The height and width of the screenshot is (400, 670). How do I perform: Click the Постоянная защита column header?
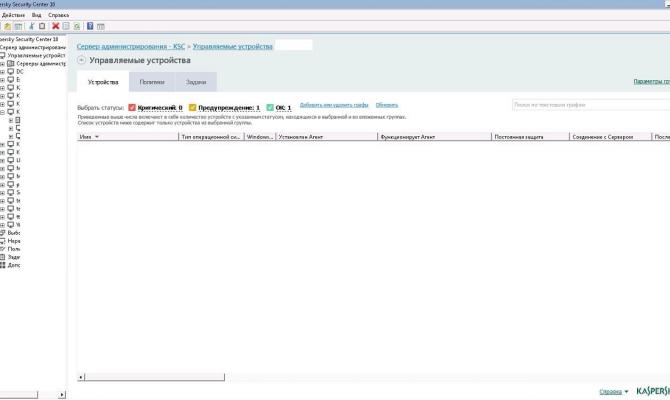coord(530,137)
